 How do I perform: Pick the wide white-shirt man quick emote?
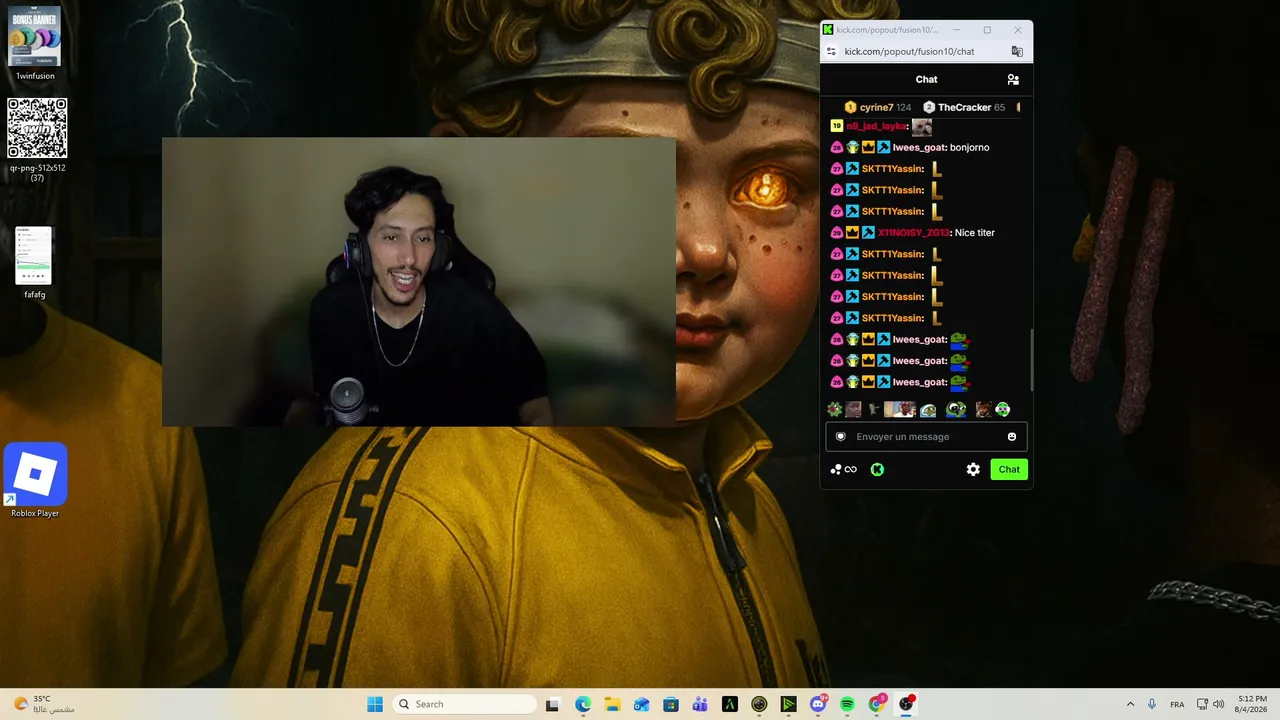click(x=900, y=409)
